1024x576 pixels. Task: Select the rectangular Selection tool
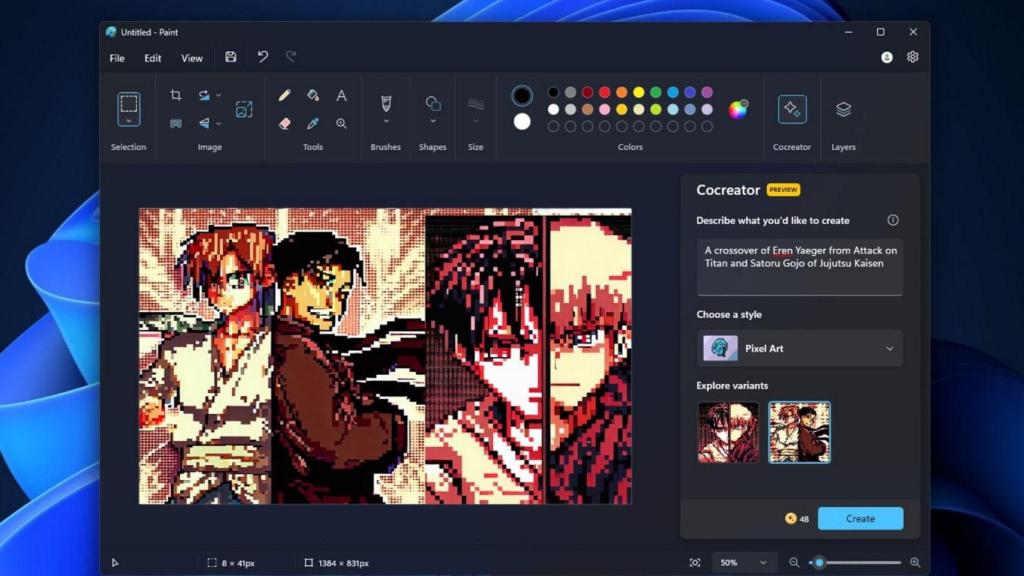129,104
